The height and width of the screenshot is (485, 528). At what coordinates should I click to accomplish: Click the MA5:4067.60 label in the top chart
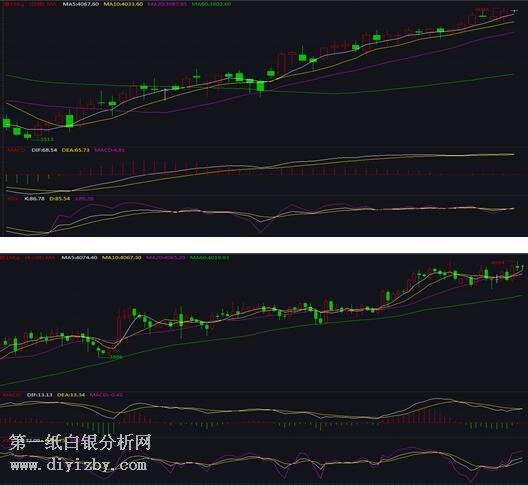(x=81, y=4)
